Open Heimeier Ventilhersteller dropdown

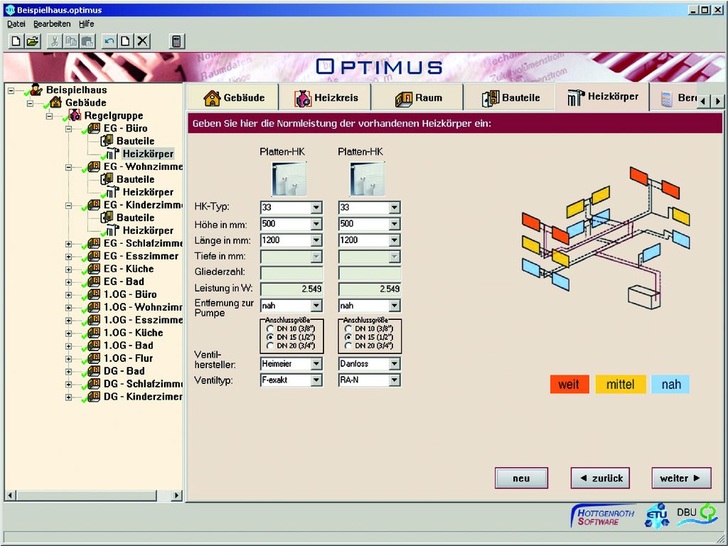[x=316, y=364]
